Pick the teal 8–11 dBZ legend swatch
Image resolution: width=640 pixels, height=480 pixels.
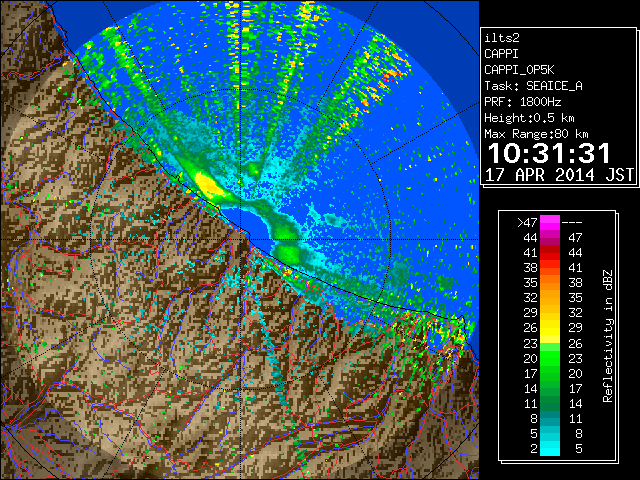pyautogui.click(x=550, y=418)
